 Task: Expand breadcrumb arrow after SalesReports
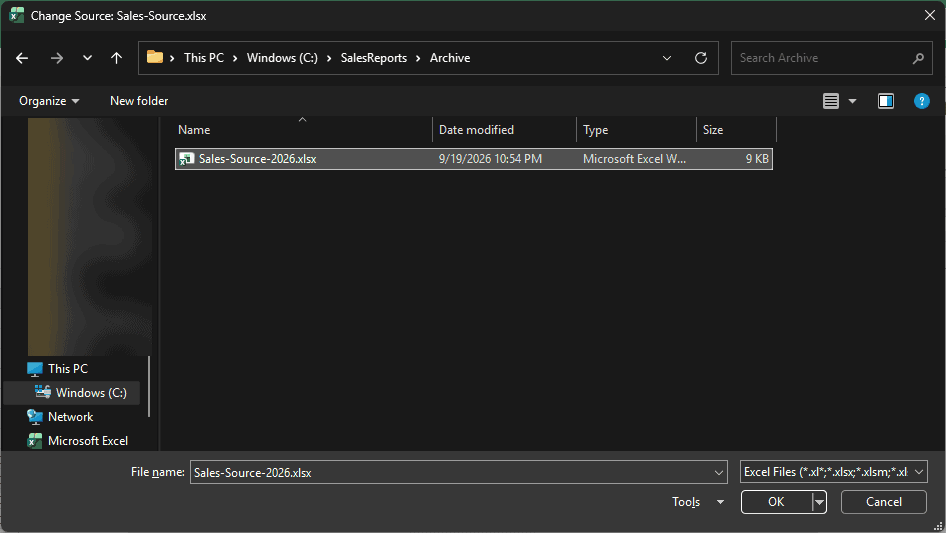coord(418,58)
